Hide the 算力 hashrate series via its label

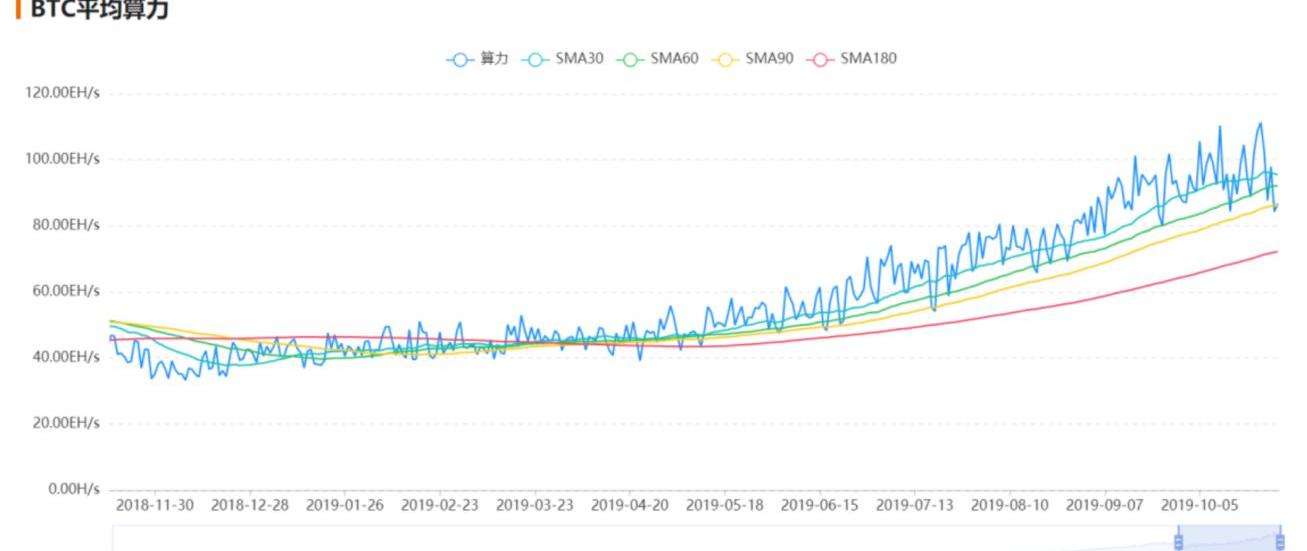[494, 59]
